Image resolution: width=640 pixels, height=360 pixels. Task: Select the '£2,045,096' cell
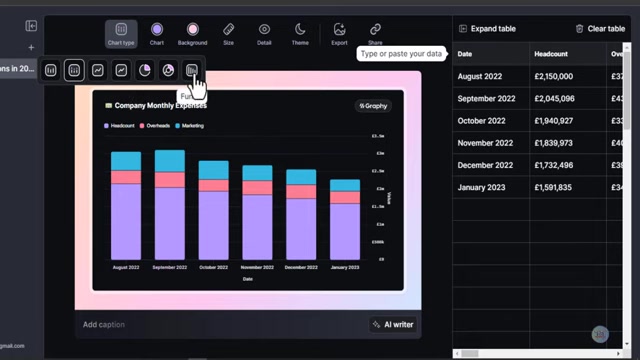pyautogui.click(x=568, y=98)
